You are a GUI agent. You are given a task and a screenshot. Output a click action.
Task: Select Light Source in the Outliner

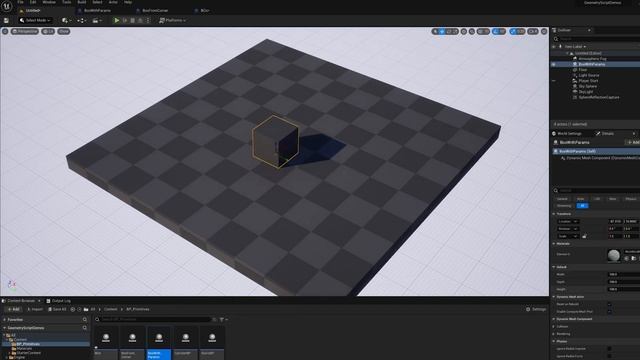click(x=589, y=75)
